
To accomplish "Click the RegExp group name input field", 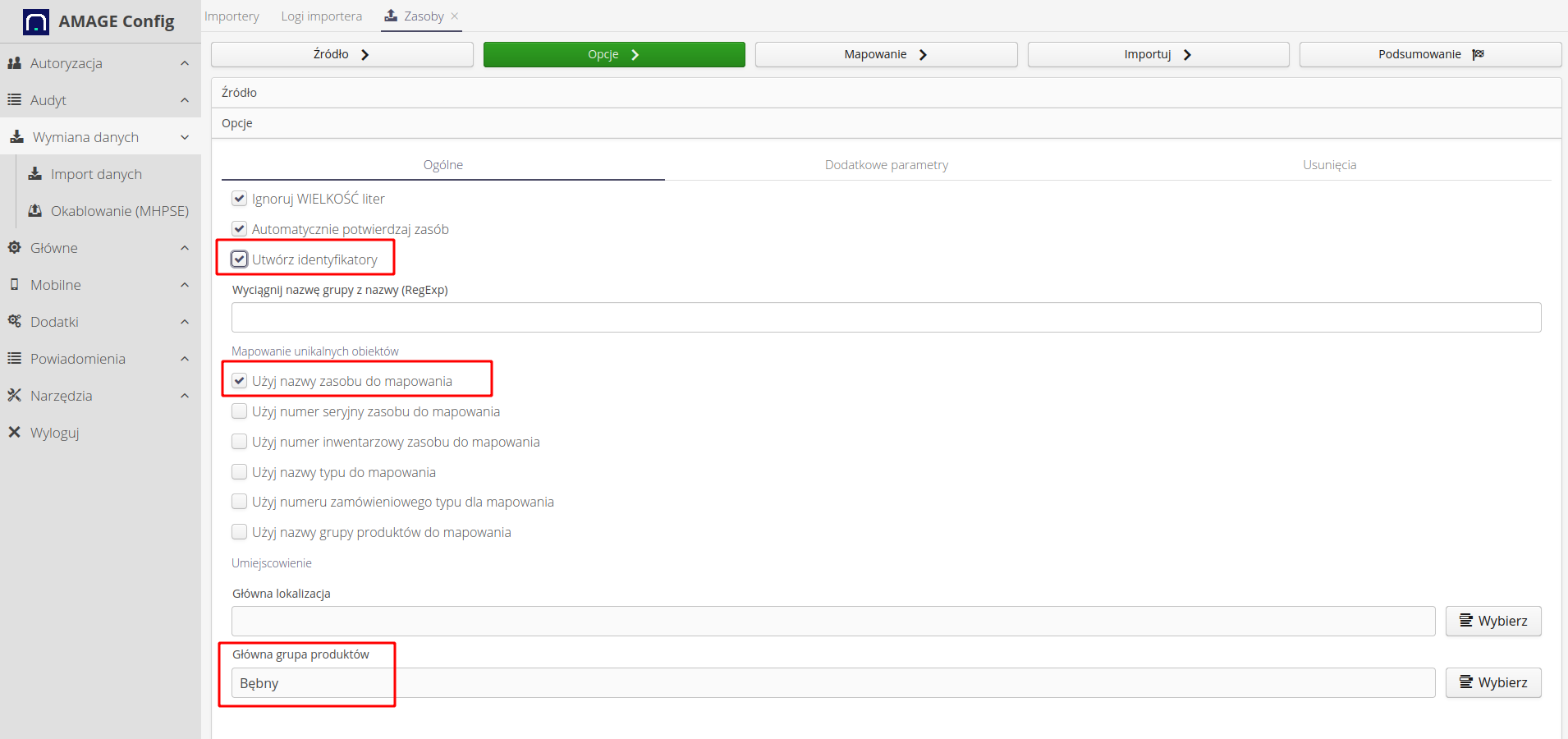I will pyautogui.click(x=886, y=318).
